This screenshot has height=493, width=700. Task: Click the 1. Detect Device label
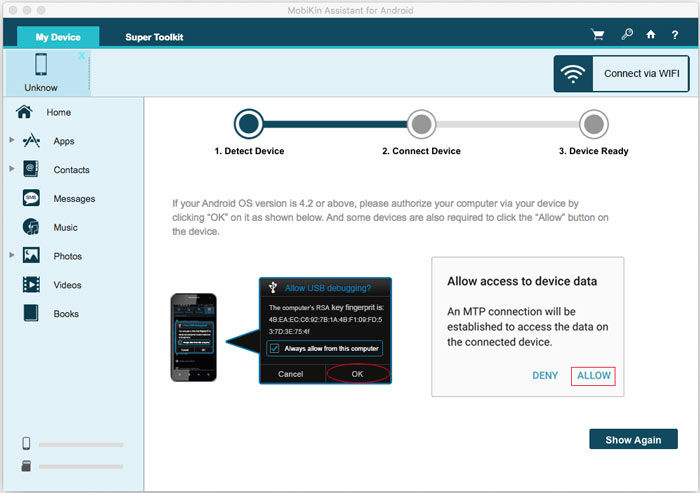point(249,151)
